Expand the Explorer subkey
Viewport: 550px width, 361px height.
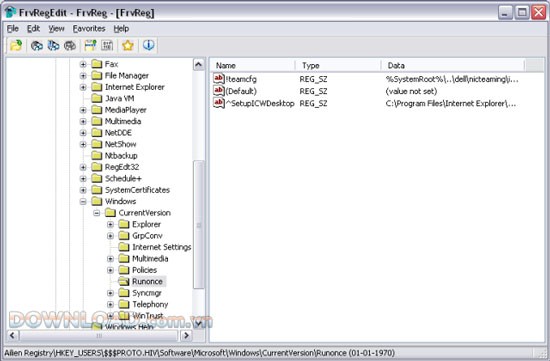110,224
